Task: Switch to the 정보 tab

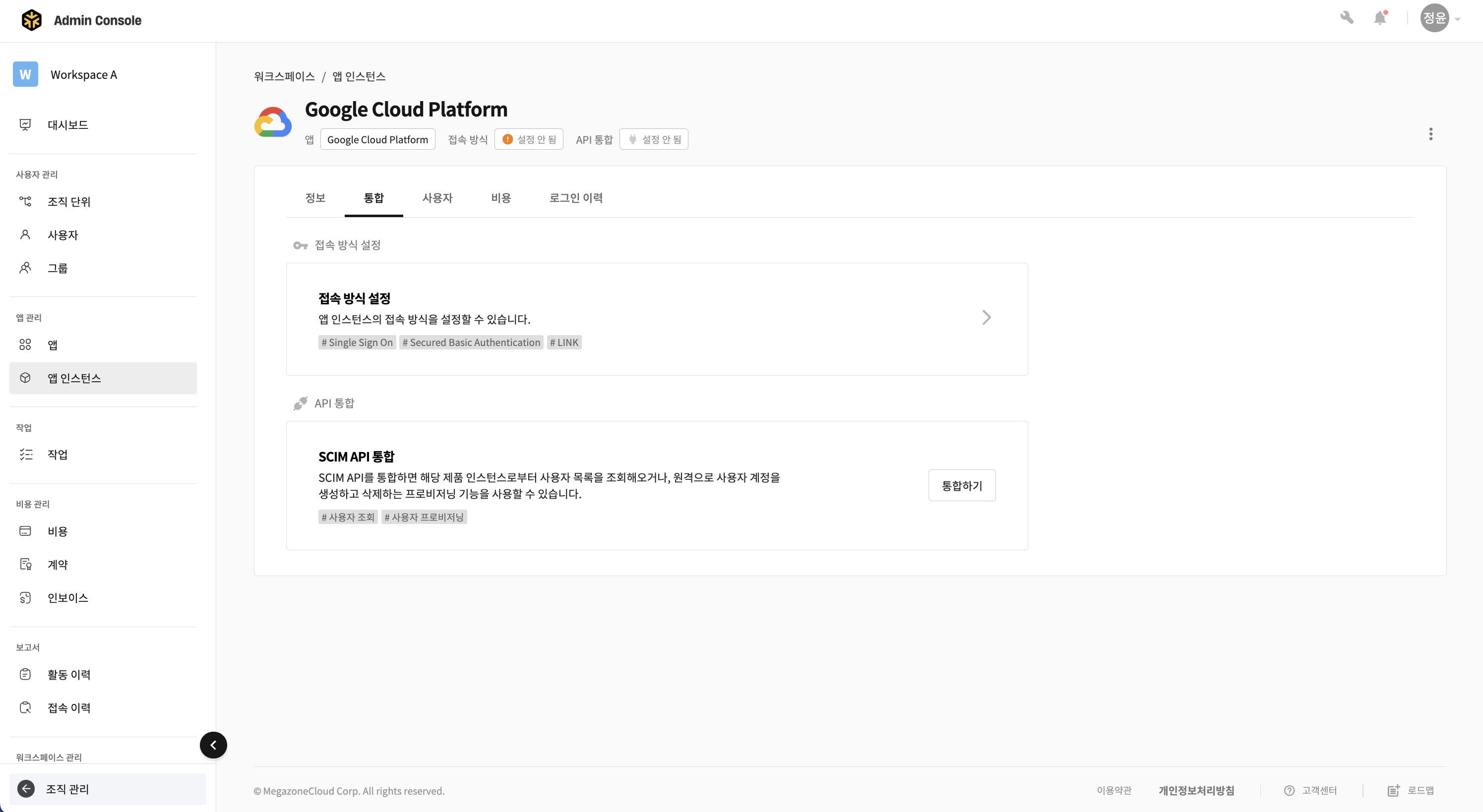Action: pyautogui.click(x=315, y=198)
